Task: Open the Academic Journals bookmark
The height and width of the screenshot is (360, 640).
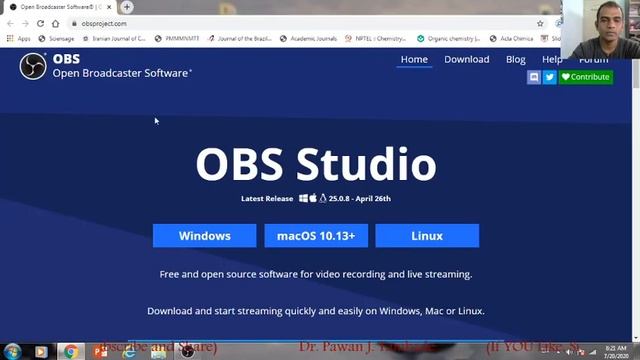Action: pyautogui.click(x=309, y=38)
